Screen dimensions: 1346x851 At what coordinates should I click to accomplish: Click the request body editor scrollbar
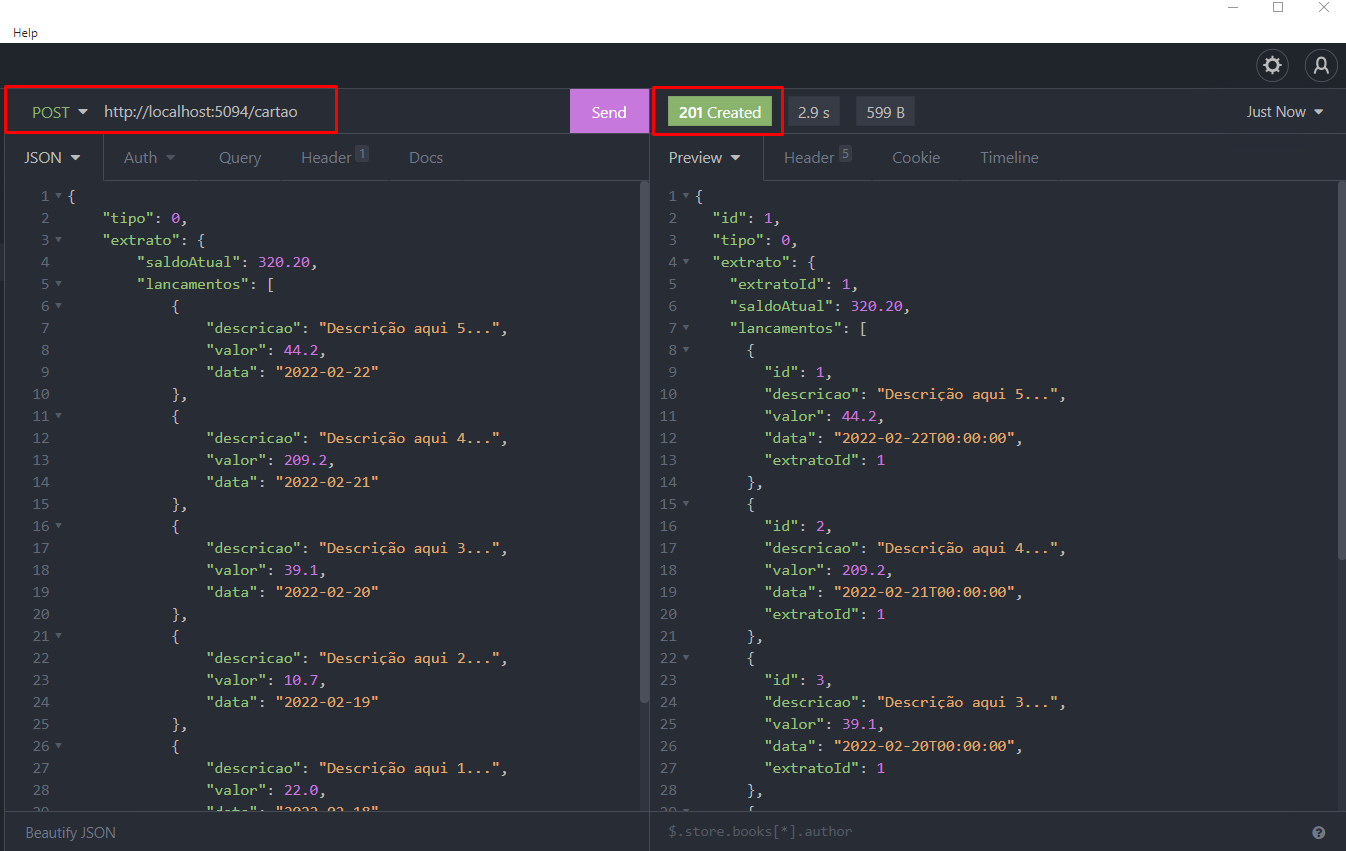[x=644, y=442]
